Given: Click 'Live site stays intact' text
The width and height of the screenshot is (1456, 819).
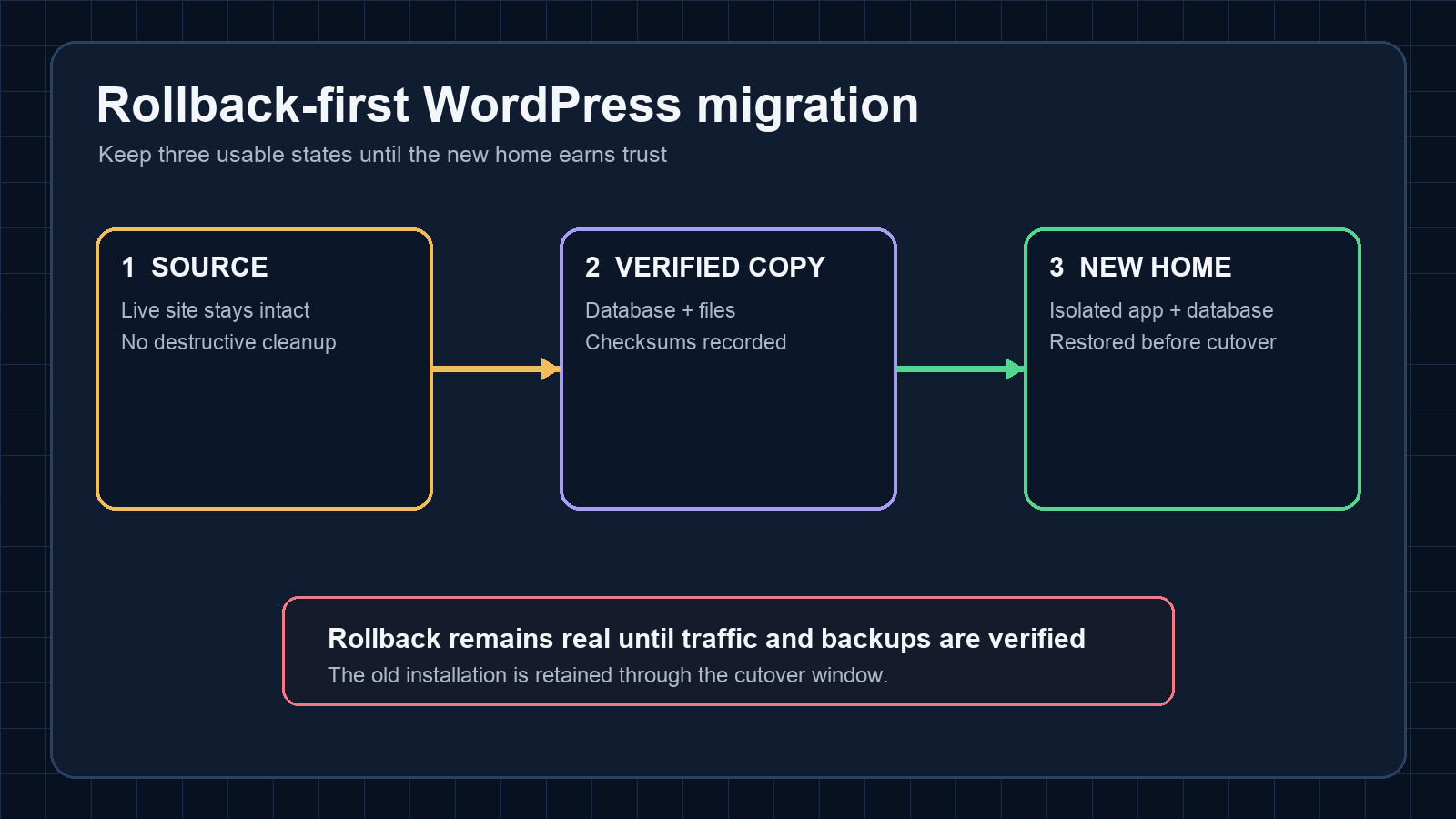Looking at the screenshot, I should (216, 310).
